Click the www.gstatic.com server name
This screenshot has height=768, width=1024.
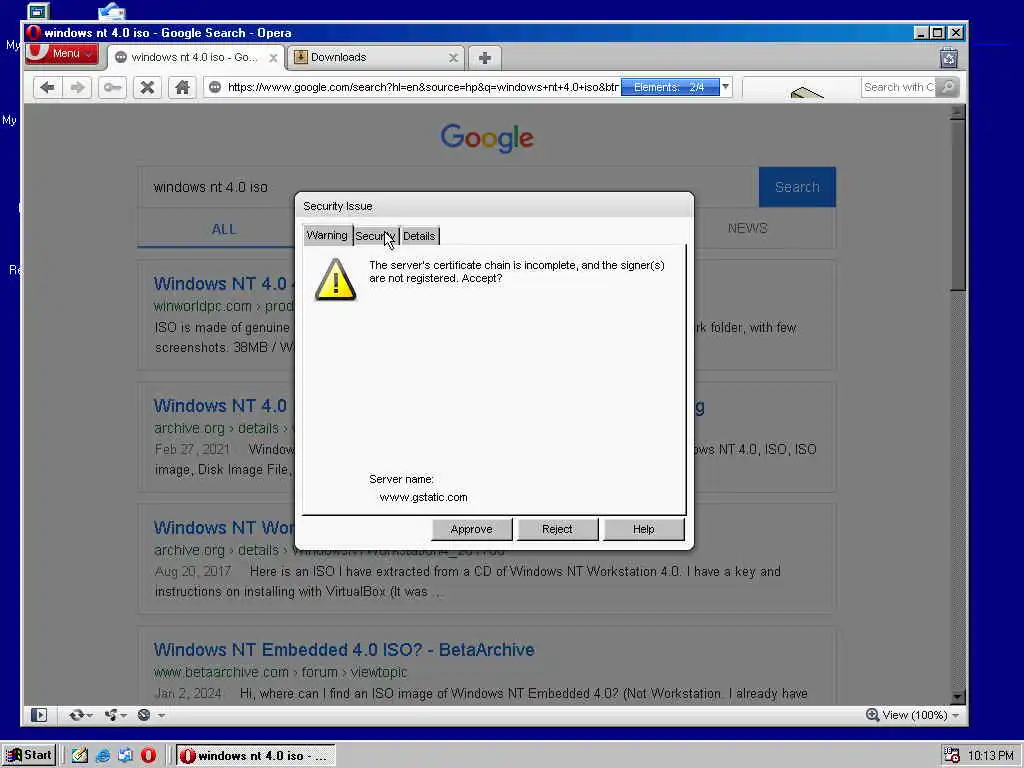tap(423, 497)
